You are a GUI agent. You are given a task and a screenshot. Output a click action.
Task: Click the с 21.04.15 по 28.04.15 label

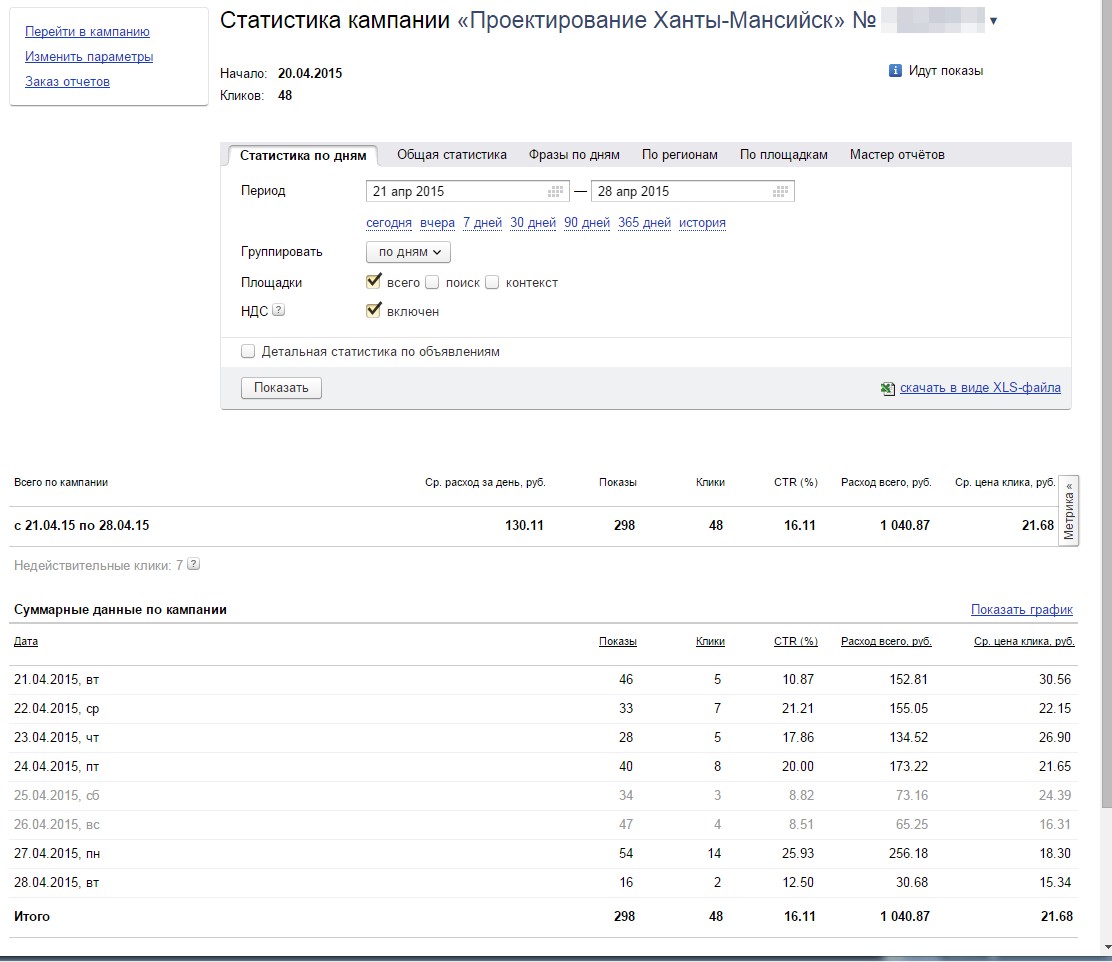(x=82, y=526)
